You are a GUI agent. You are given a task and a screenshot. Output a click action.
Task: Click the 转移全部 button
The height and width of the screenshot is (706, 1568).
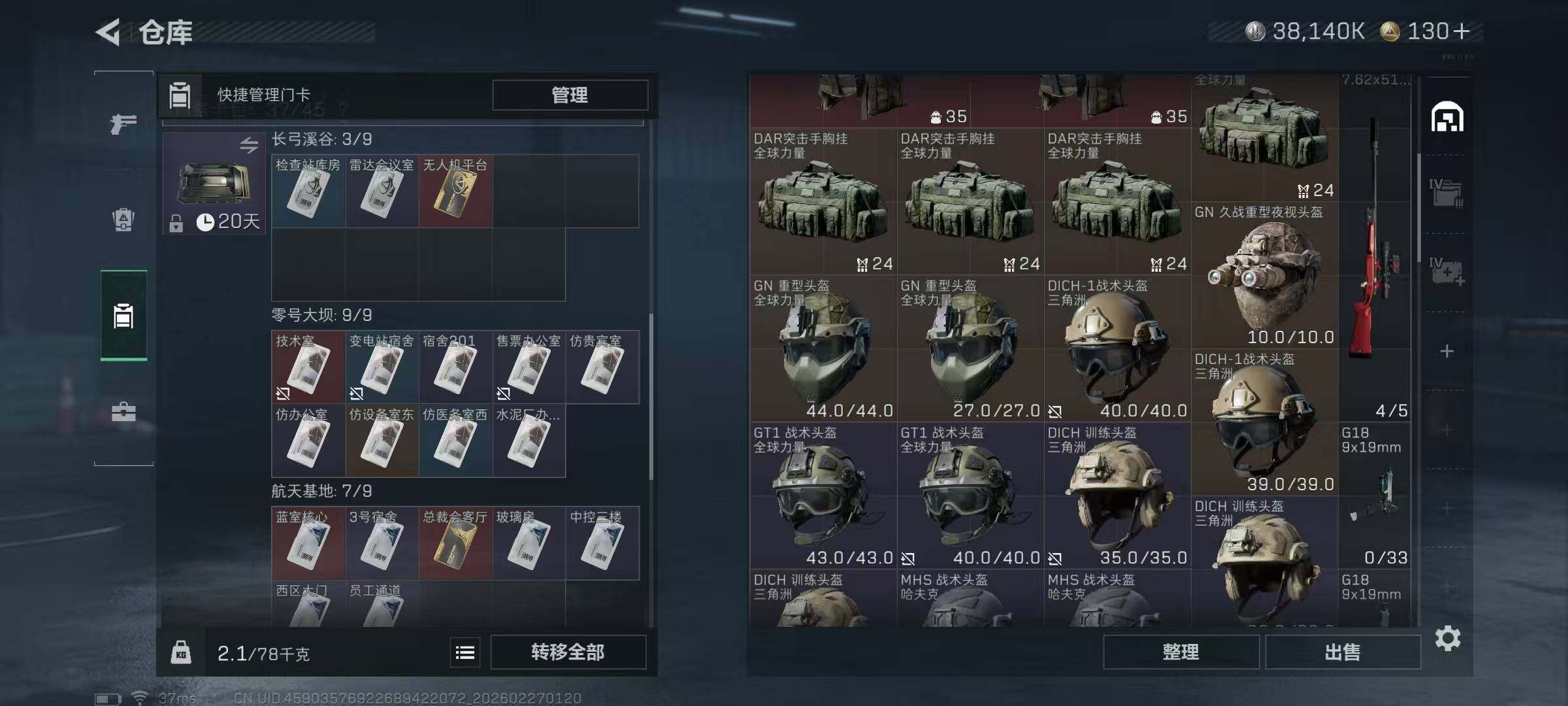568,652
